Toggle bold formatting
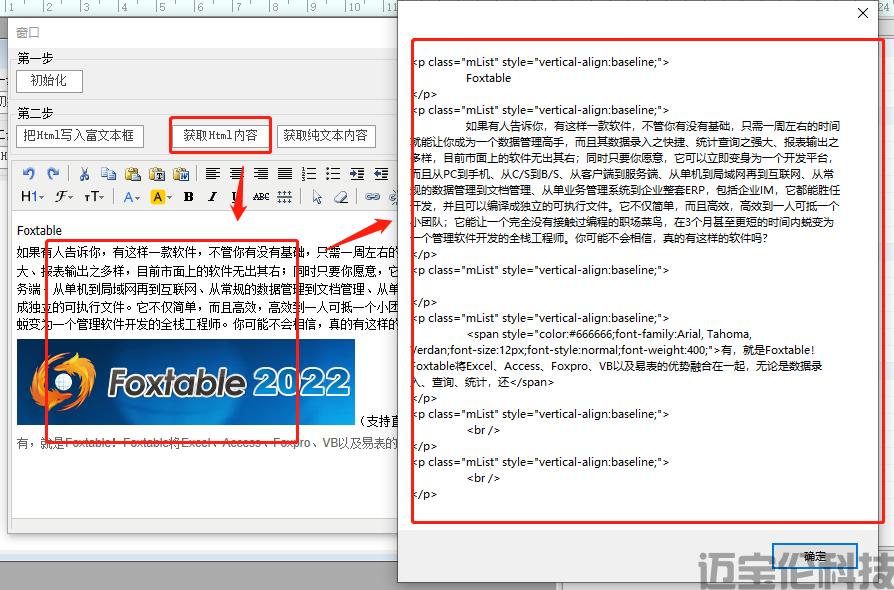894x590 pixels. pyautogui.click(x=188, y=197)
